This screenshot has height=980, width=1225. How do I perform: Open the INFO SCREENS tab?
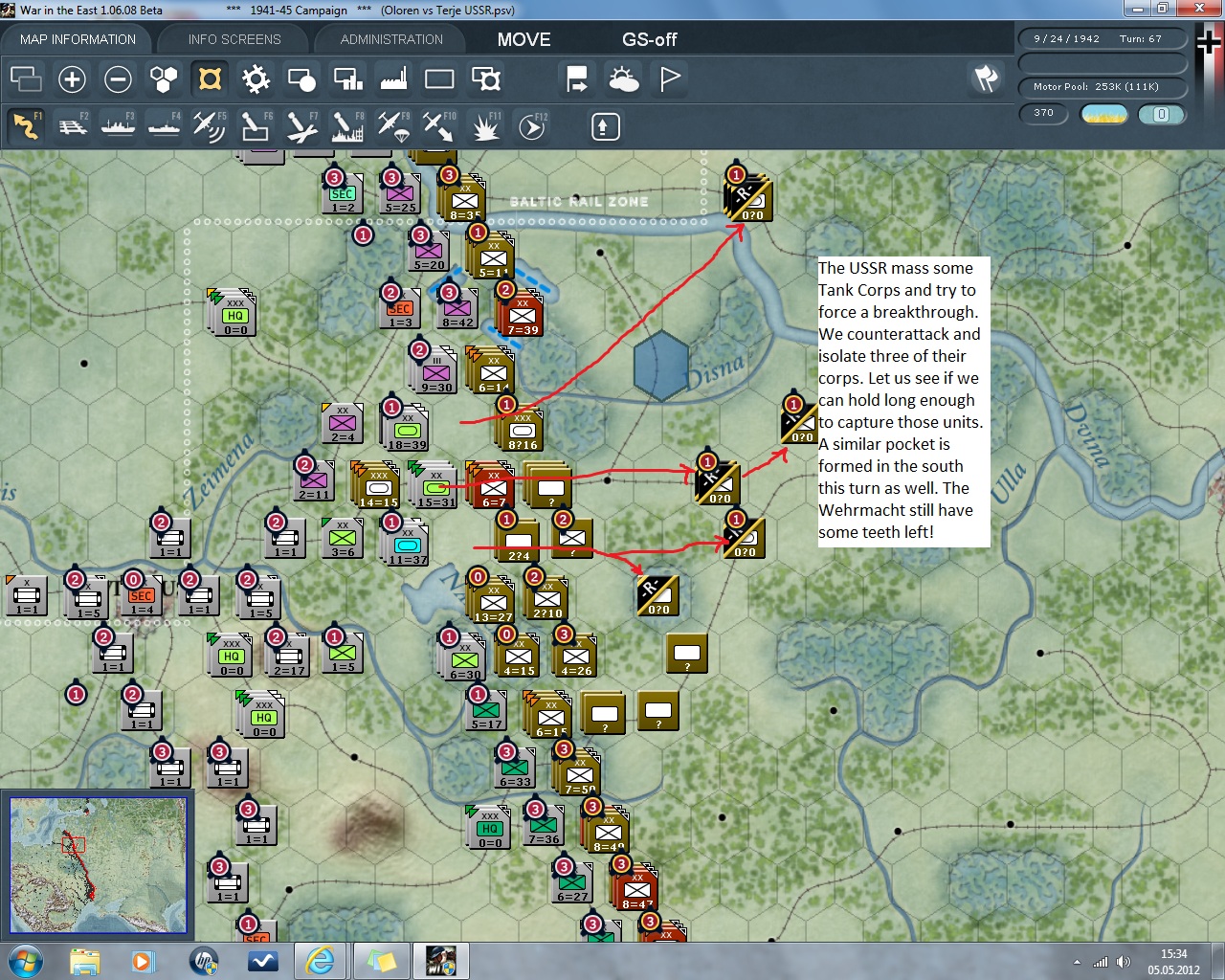pos(234,39)
